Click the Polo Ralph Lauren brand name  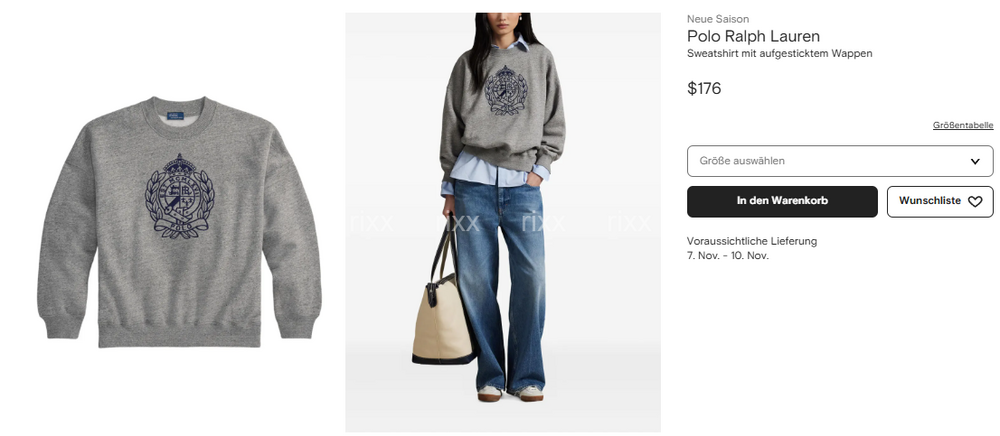pos(753,36)
